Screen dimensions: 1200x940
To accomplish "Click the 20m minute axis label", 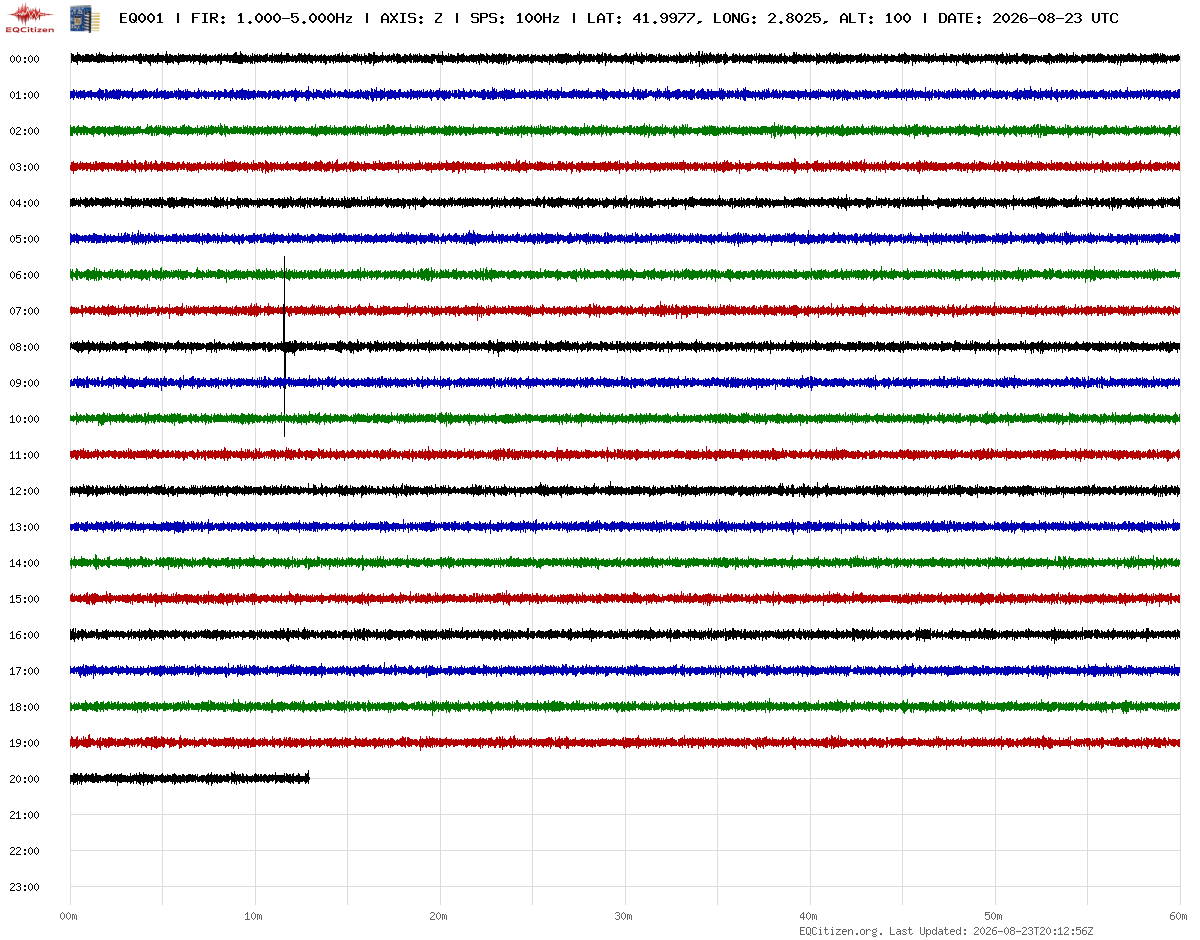I will [x=438, y=916].
